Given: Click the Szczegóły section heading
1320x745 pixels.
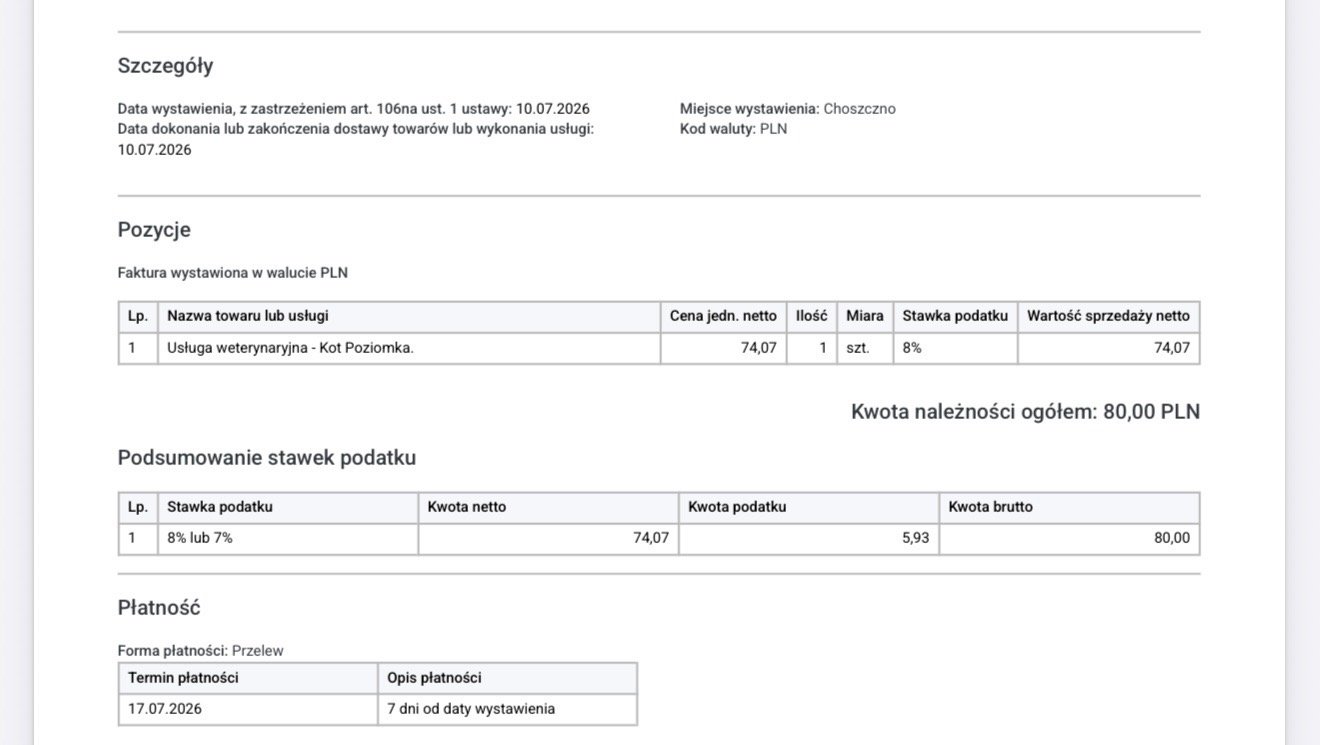Looking at the screenshot, I should [165, 67].
